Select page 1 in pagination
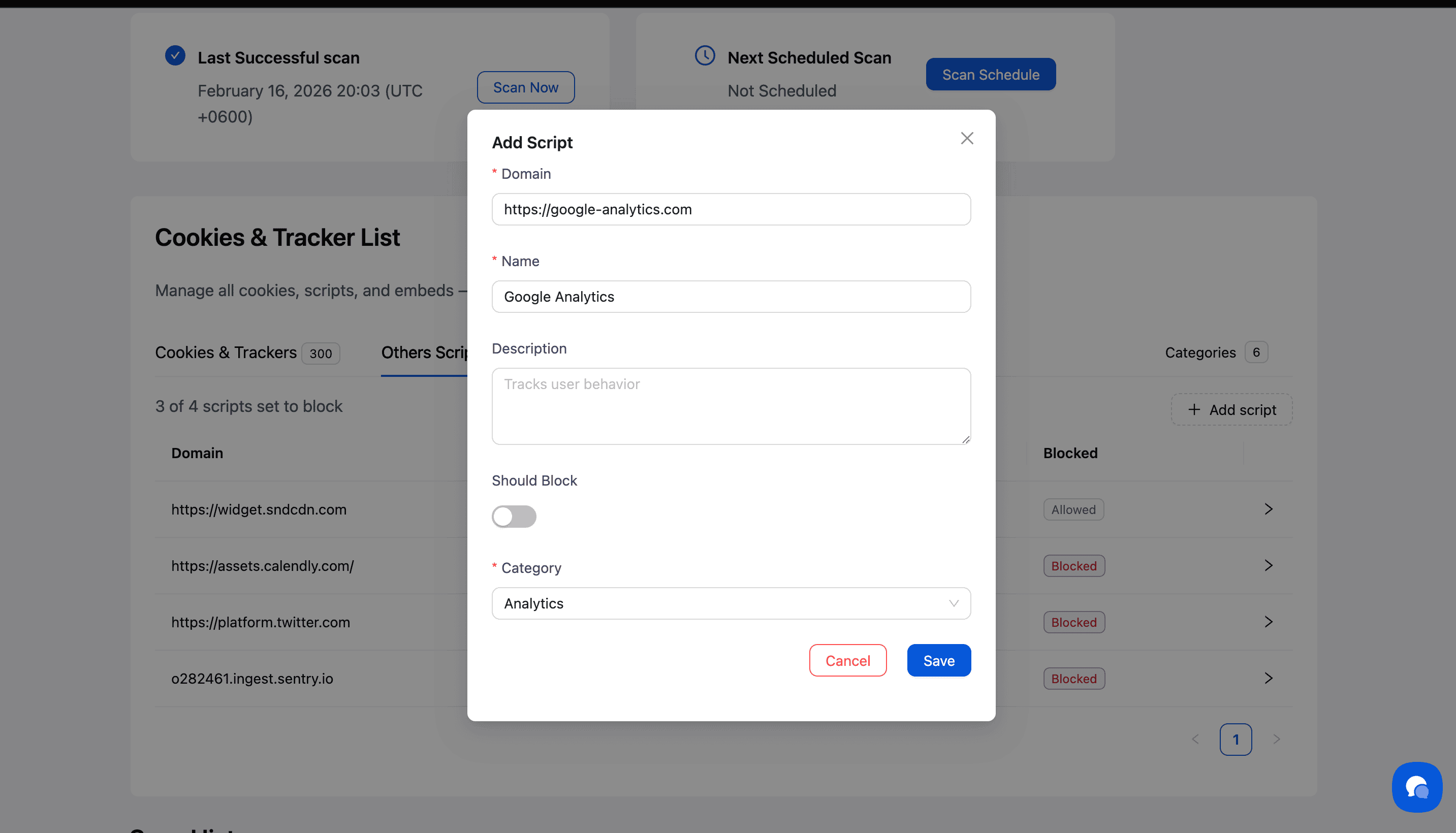This screenshot has width=1456, height=833. tap(1235, 739)
